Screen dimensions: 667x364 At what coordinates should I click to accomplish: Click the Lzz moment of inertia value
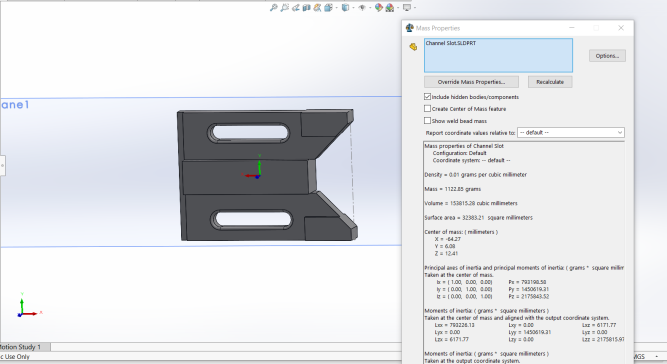click(x=603, y=339)
